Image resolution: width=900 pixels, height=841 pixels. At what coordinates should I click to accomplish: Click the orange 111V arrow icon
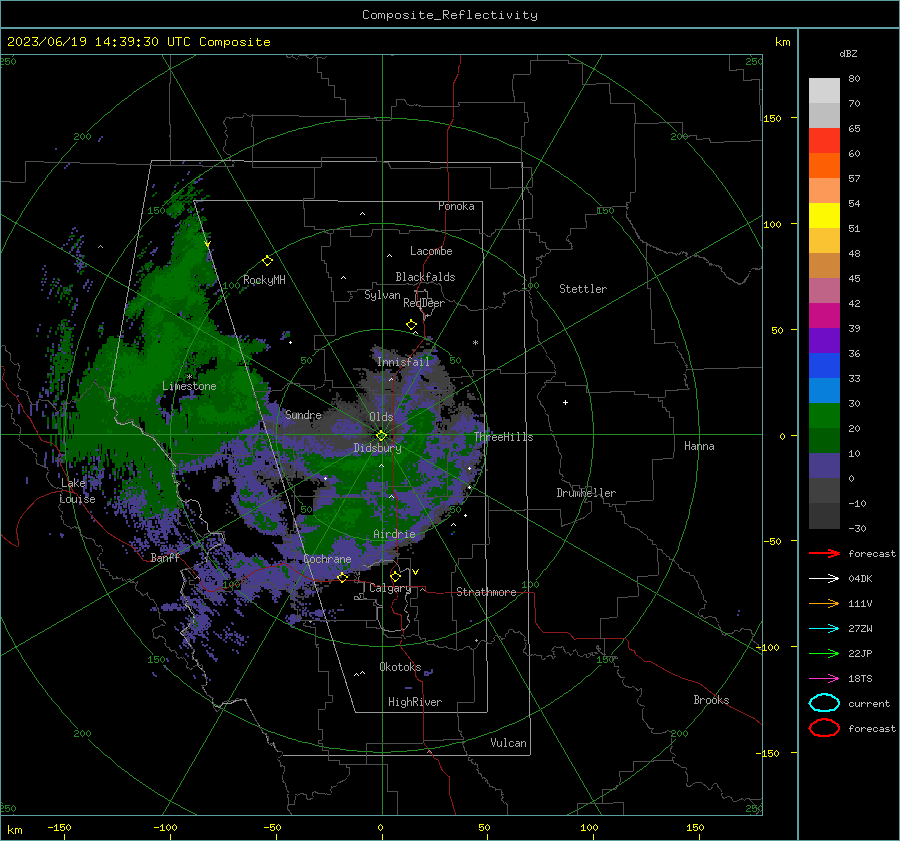(x=824, y=603)
